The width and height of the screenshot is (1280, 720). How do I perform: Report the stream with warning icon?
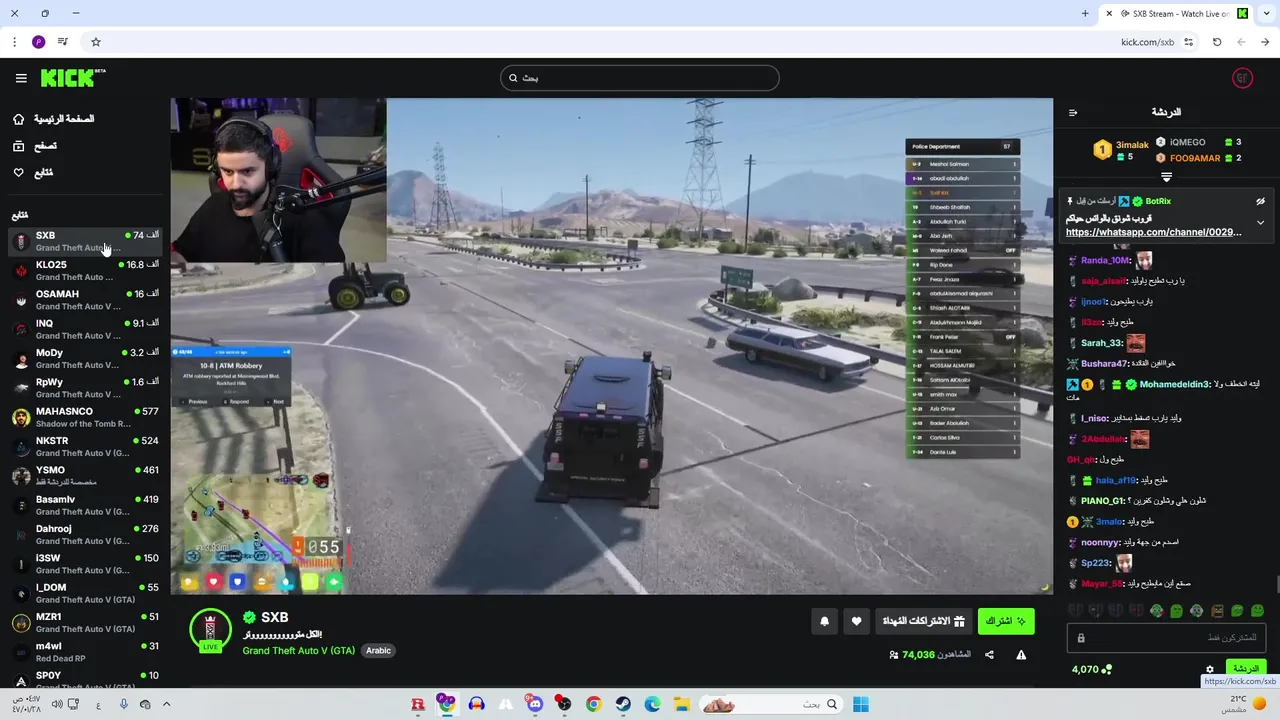tap(1021, 655)
